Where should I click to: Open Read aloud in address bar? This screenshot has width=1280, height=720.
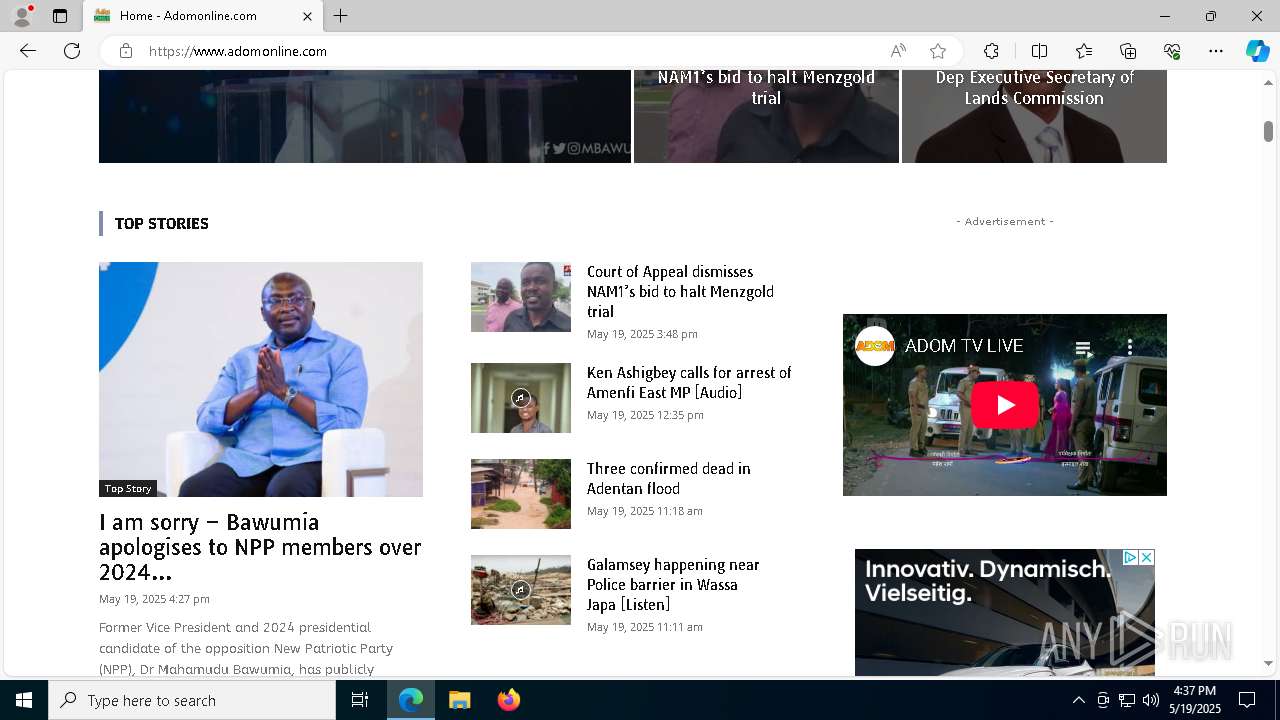pyautogui.click(x=898, y=51)
